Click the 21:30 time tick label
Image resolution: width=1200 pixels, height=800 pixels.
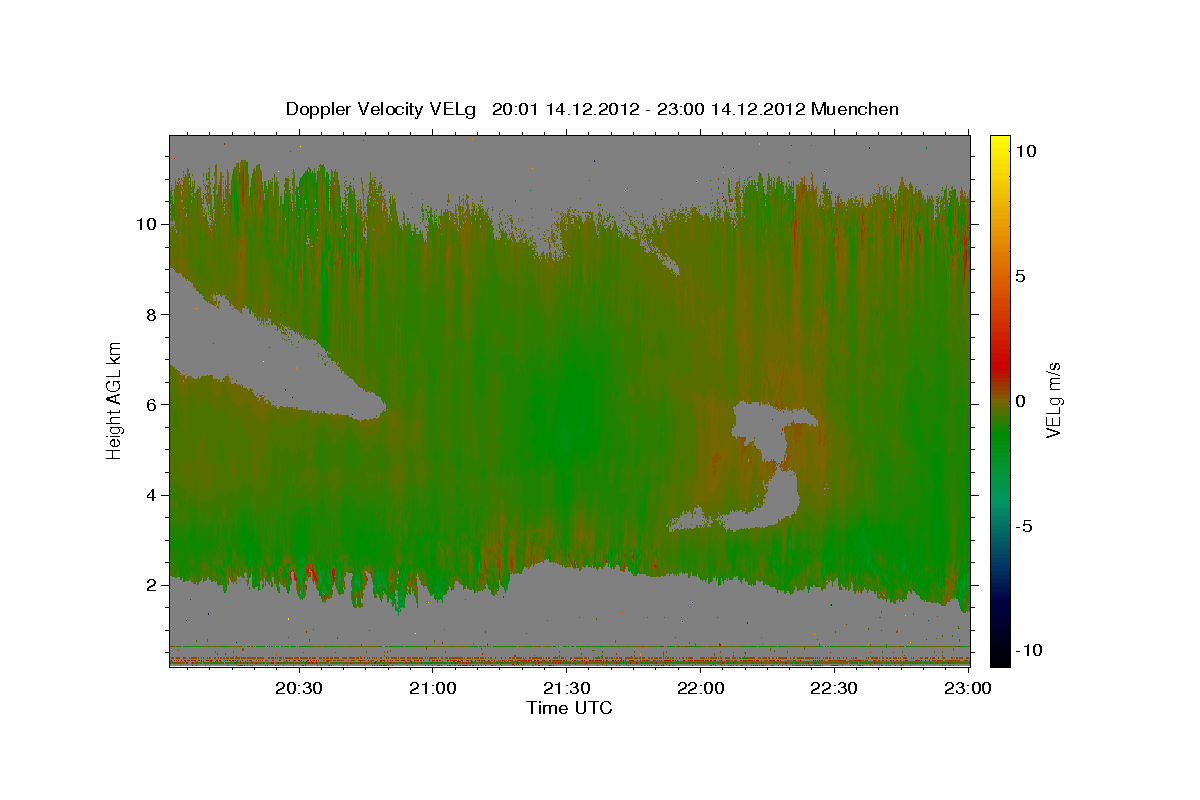[567, 688]
